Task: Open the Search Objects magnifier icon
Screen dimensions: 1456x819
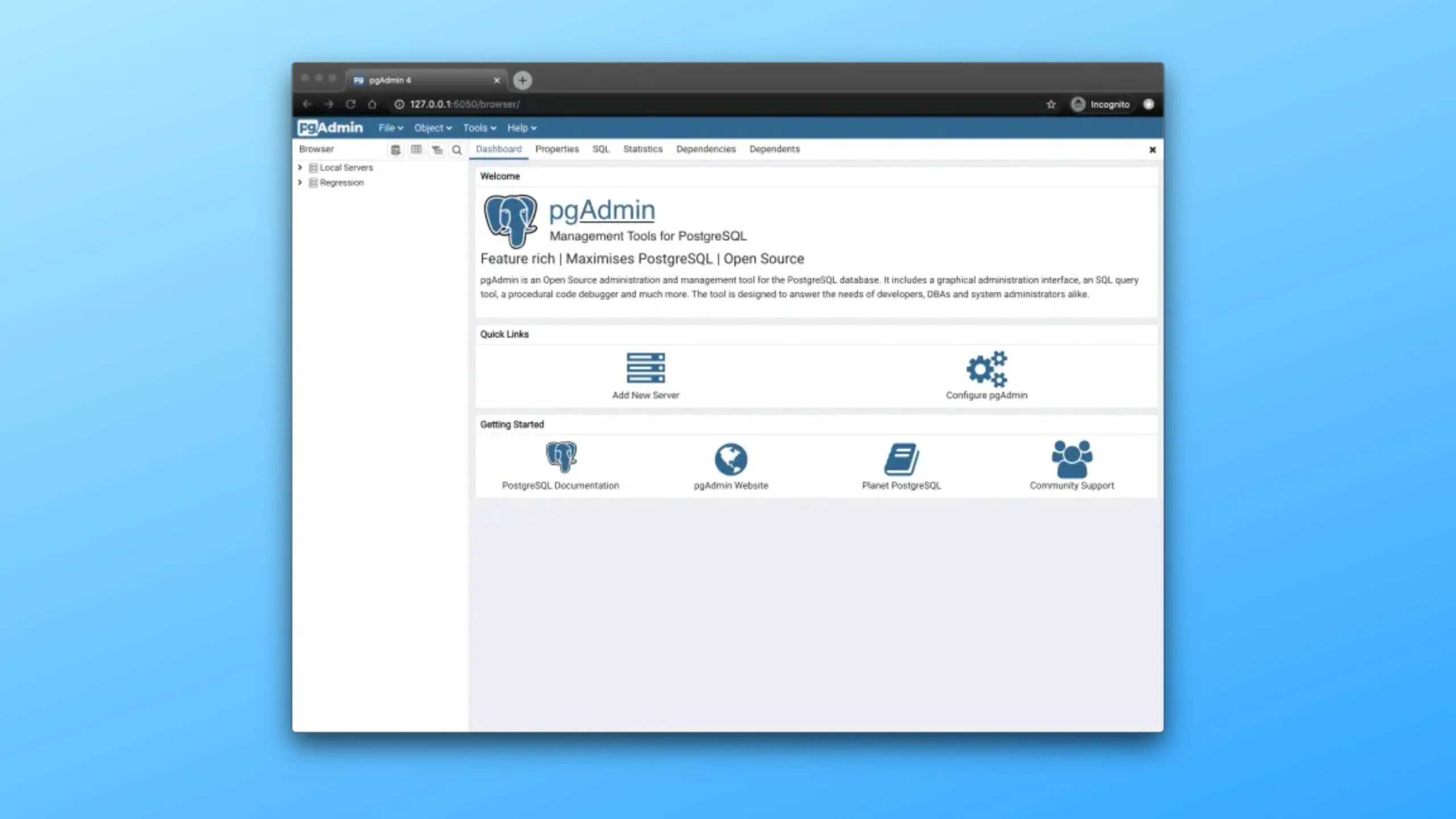Action: (x=457, y=150)
